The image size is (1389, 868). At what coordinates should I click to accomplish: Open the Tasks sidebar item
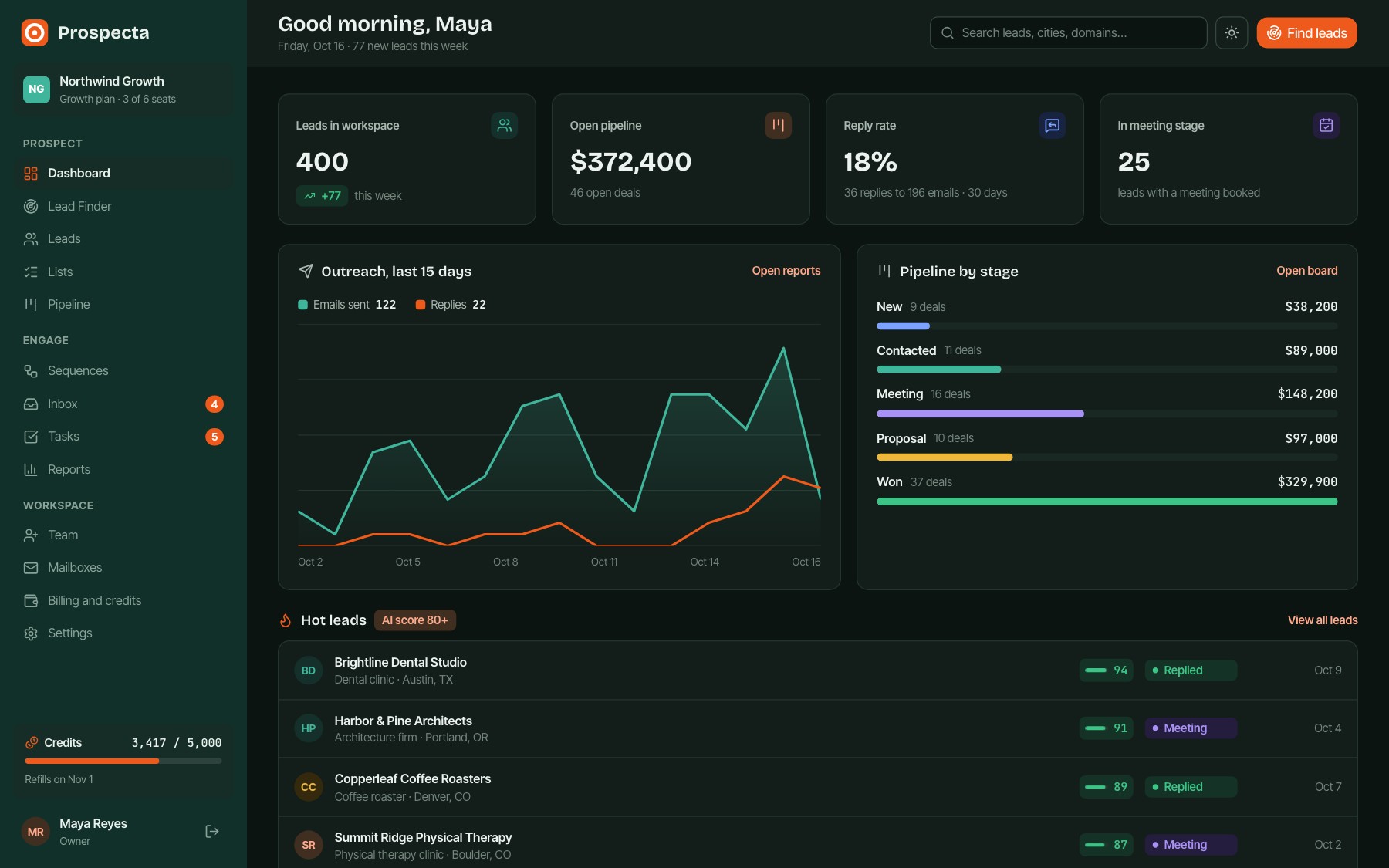tap(123, 437)
